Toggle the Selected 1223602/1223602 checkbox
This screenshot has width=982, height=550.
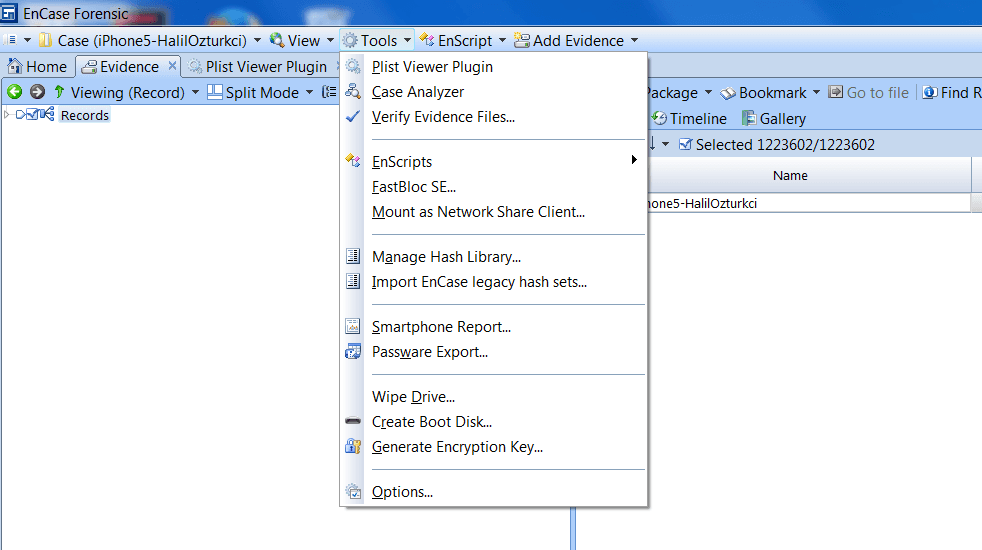click(685, 145)
